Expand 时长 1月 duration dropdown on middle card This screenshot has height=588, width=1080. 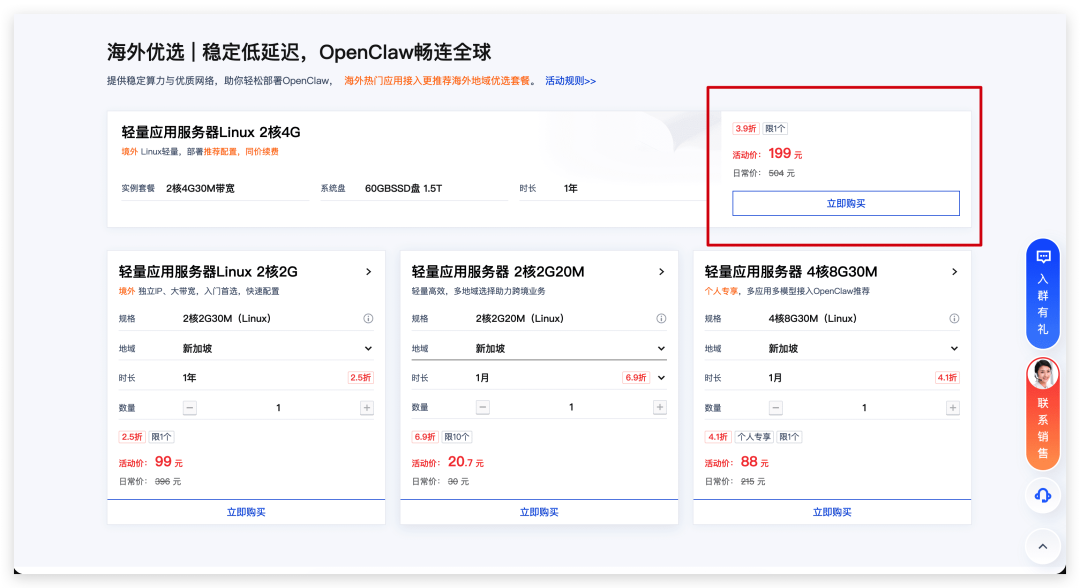(x=662, y=377)
